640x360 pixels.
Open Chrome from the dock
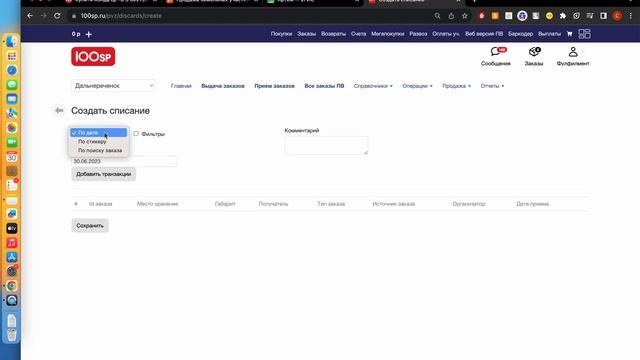click(12, 286)
